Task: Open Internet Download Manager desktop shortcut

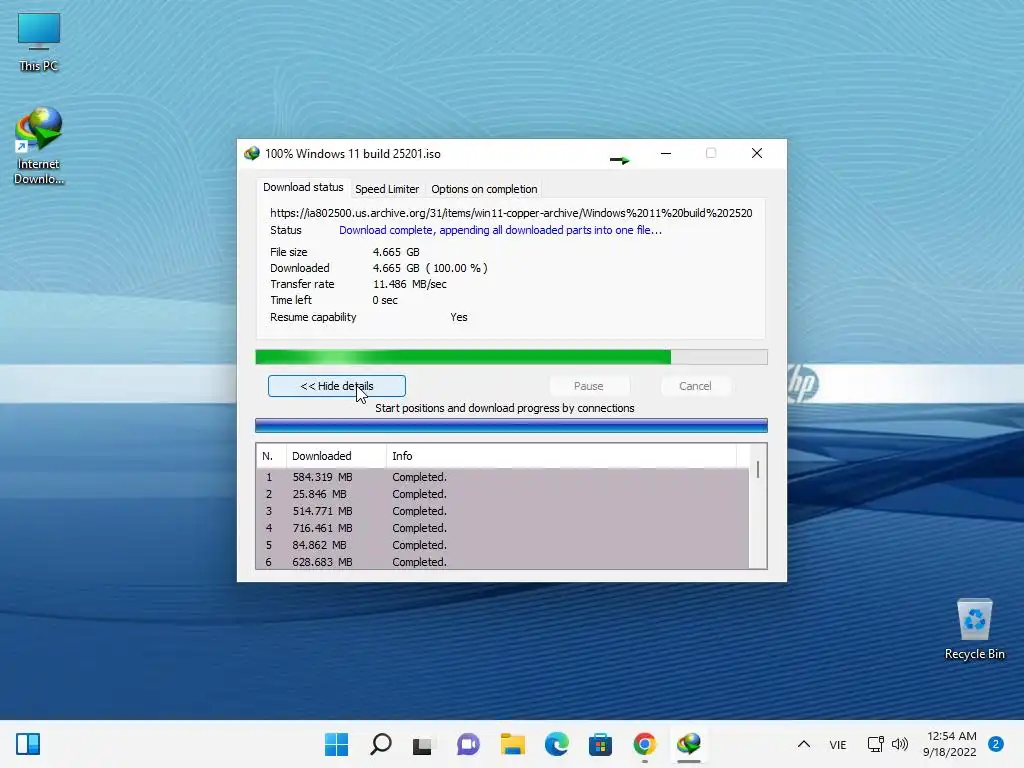Action: click(x=39, y=146)
